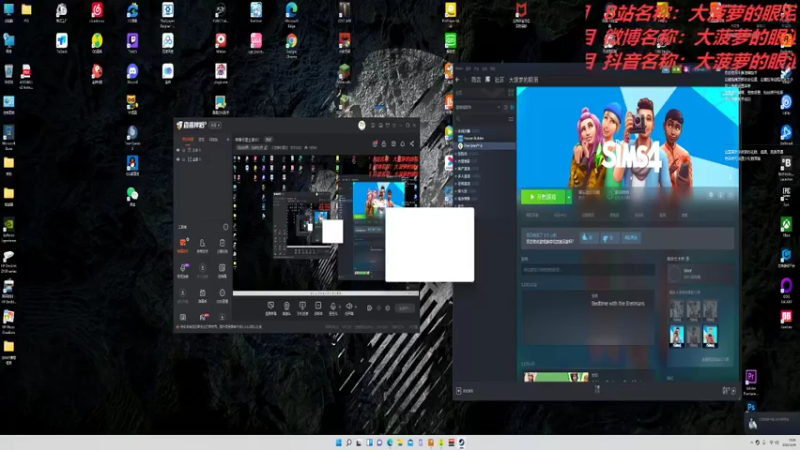Open the store page tab below the play bar
The height and width of the screenshot is (450, 800).
pyautogui.click(x=532, y=215)
